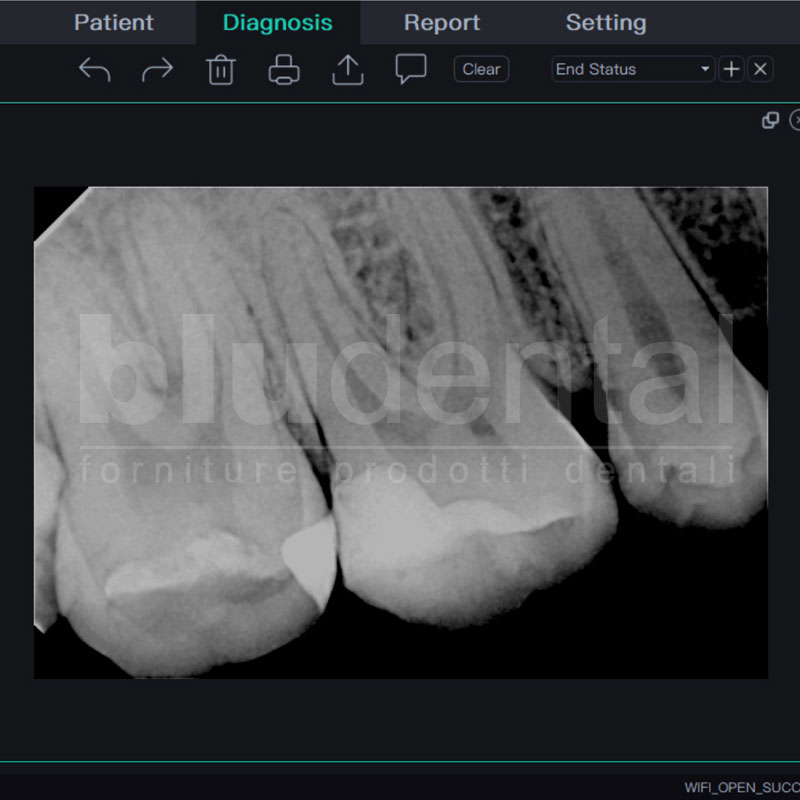Screen dimensions: 800x800
Task: Add a comment with speech bubble icon
Action: point(411,69)
